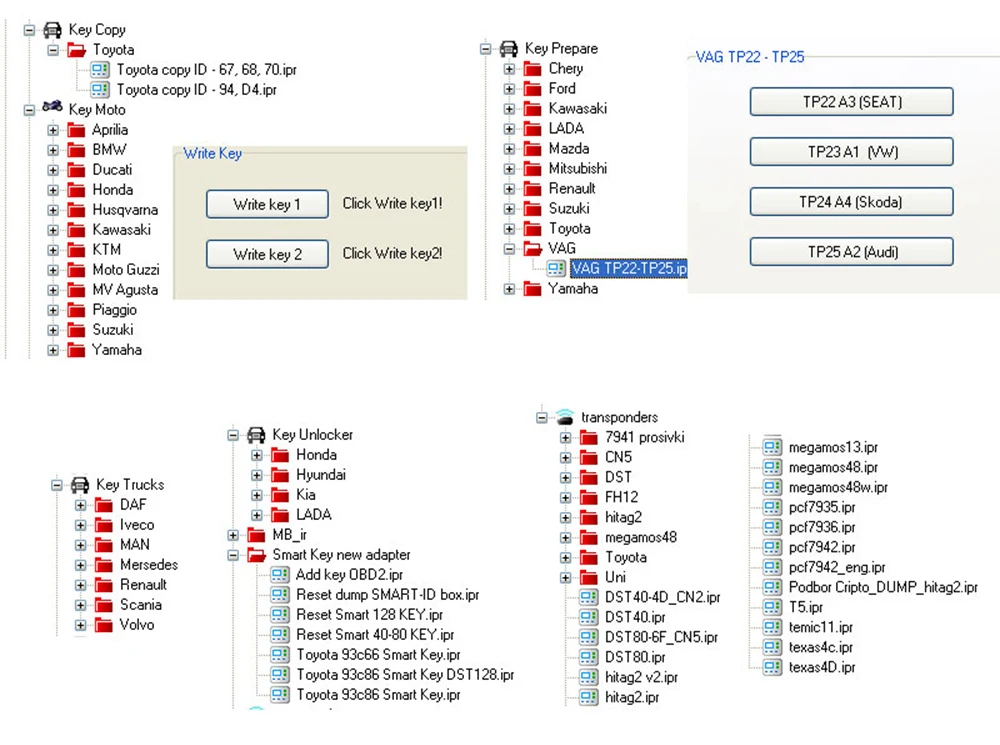The image size is (1000, 745).
Task: Click the TP24 A4 (Skoda) button
Action: pos(851,202)
